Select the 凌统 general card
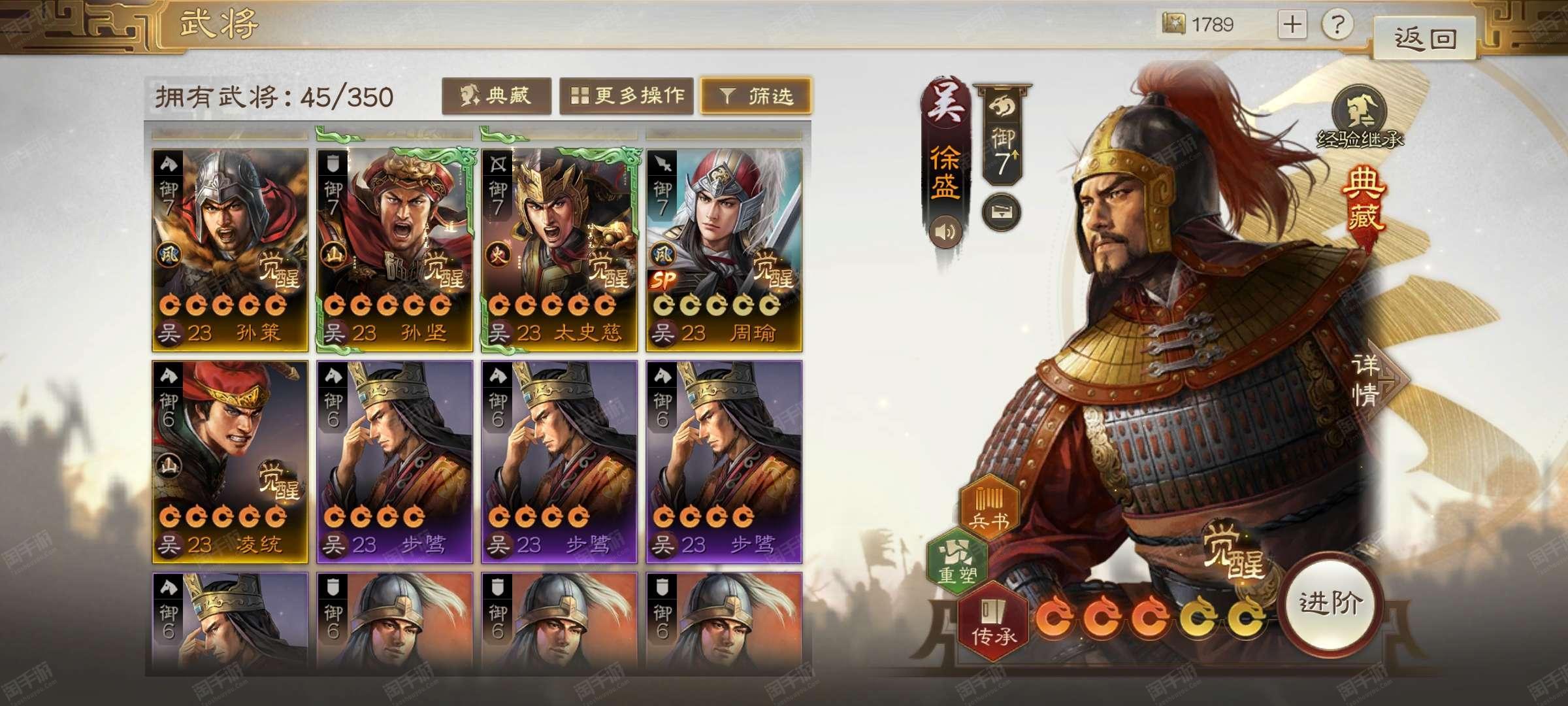Screen dimensions: 1568x706 click(230, 462)
